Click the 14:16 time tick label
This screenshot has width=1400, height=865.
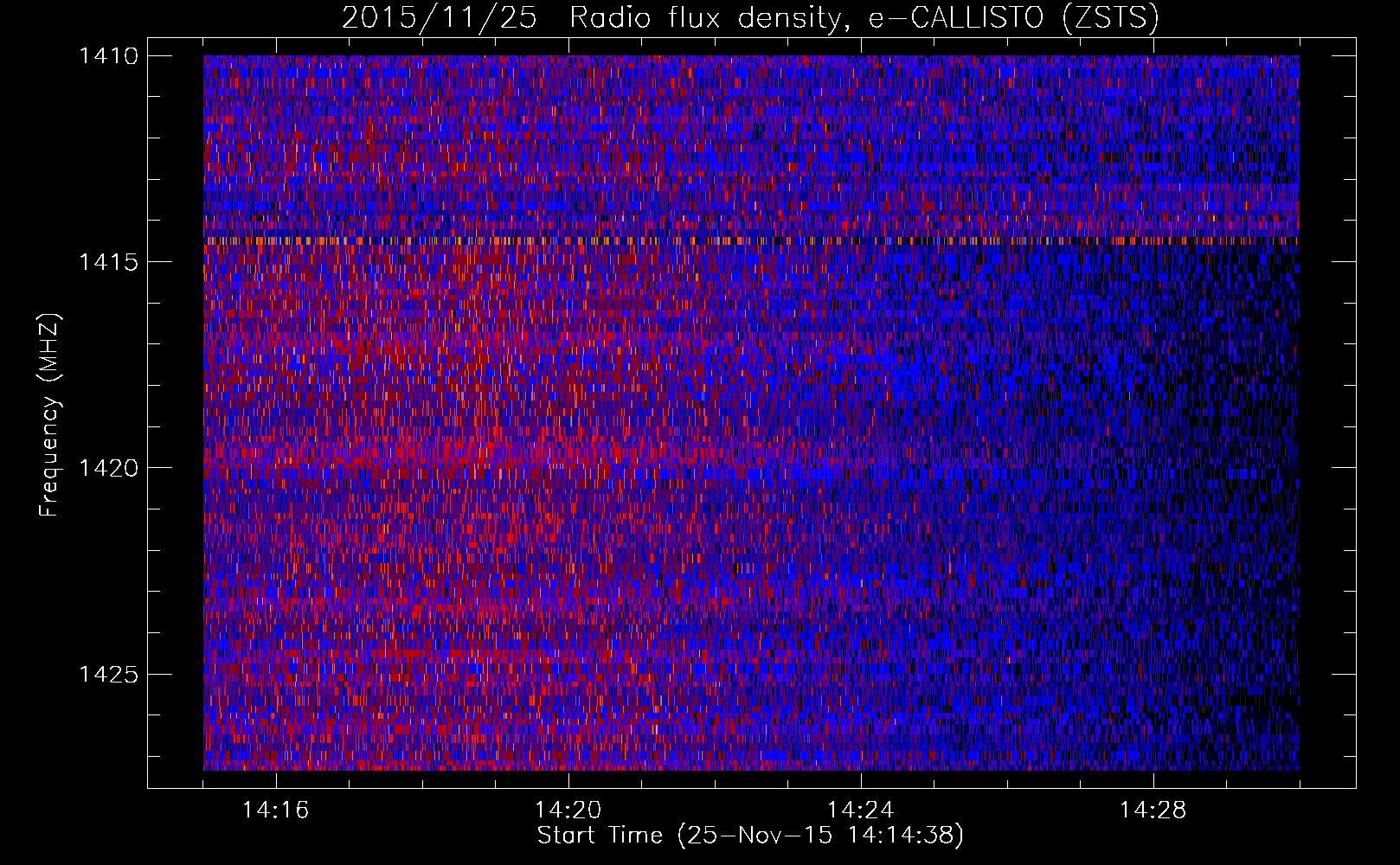pyautogui.click(x=276, y=811)
